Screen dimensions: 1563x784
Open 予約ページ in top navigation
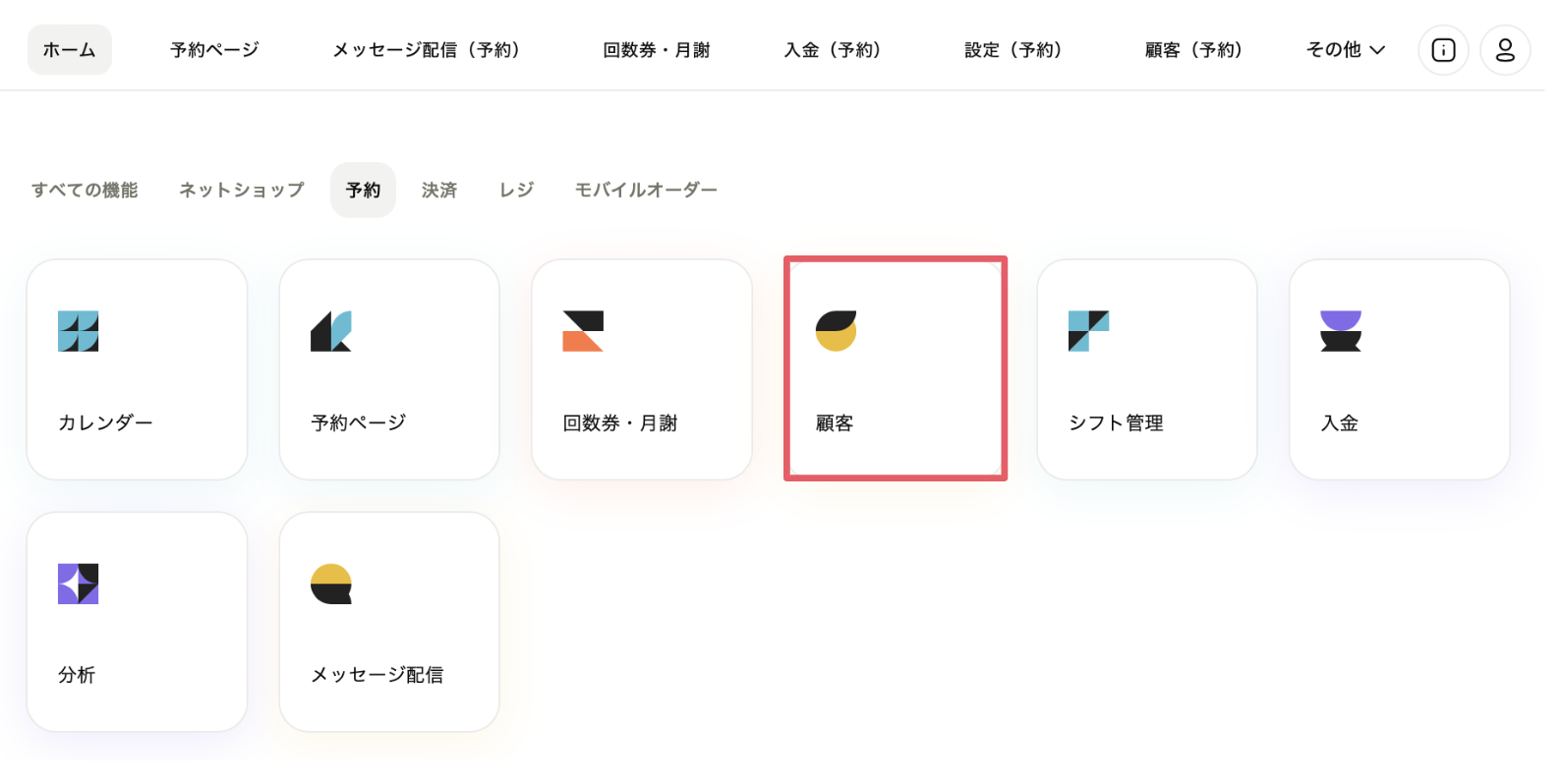214,50
